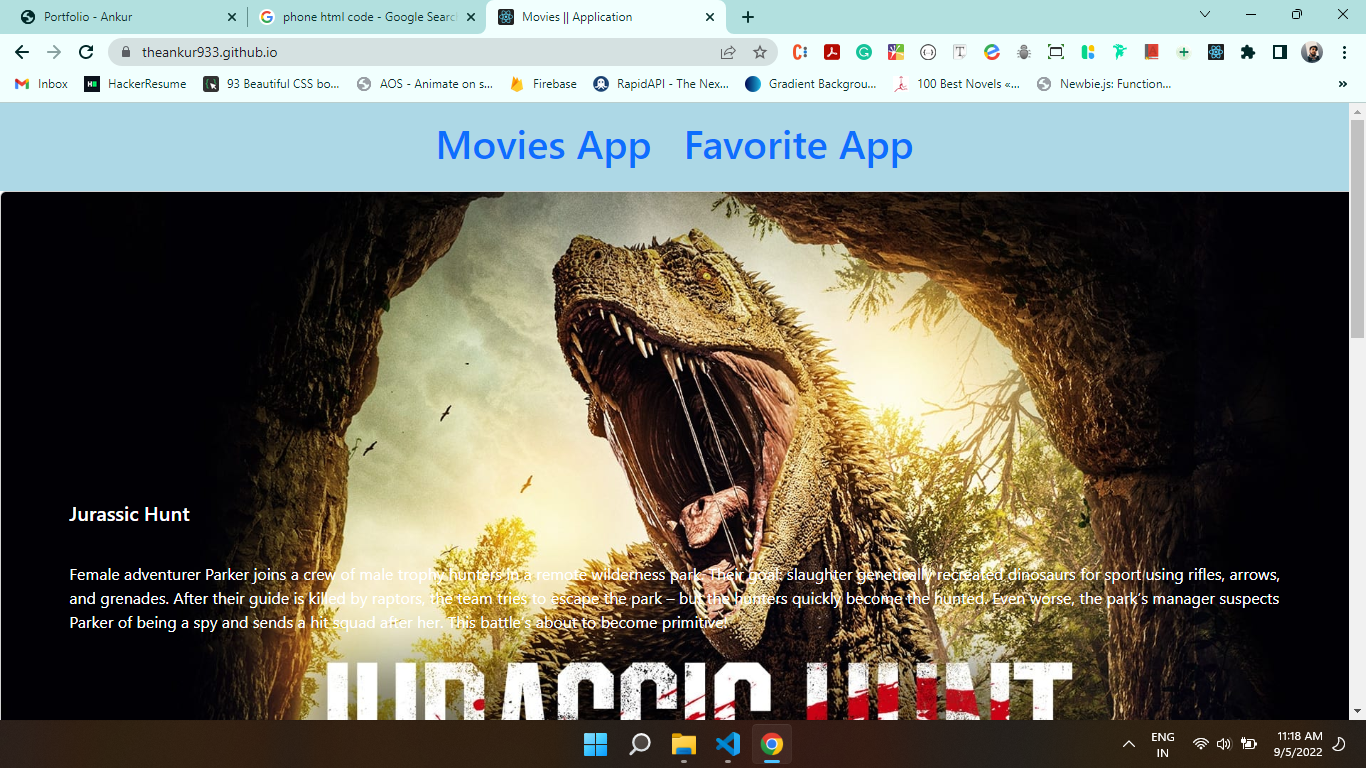
Task: Click the Grammarly extension icon
Action: [x=863, y=52]
